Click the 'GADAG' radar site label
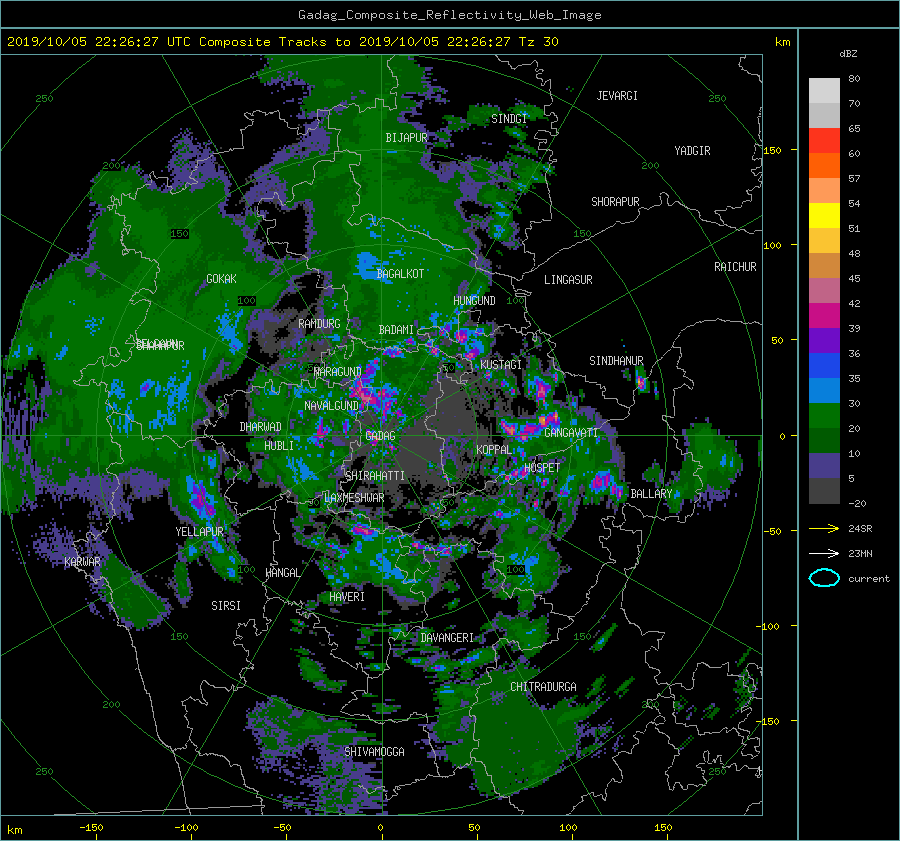Screen dimensions: 900x841 click(x=381, y=436)
